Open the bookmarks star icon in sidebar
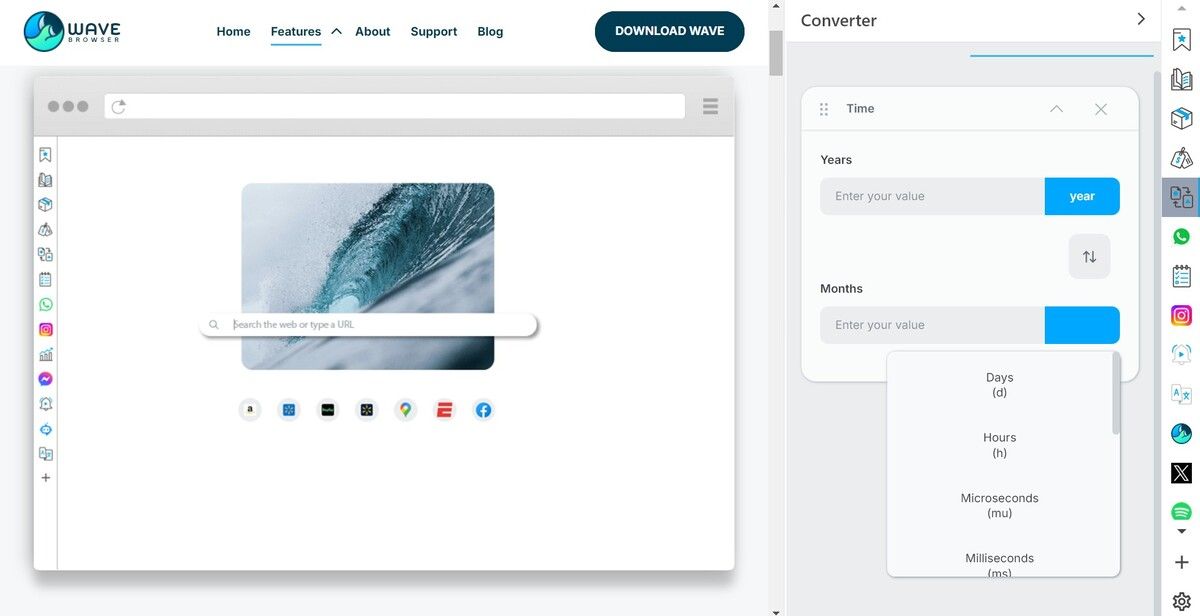This screenshot has width=1200, height=616. tap(1181, 40)
